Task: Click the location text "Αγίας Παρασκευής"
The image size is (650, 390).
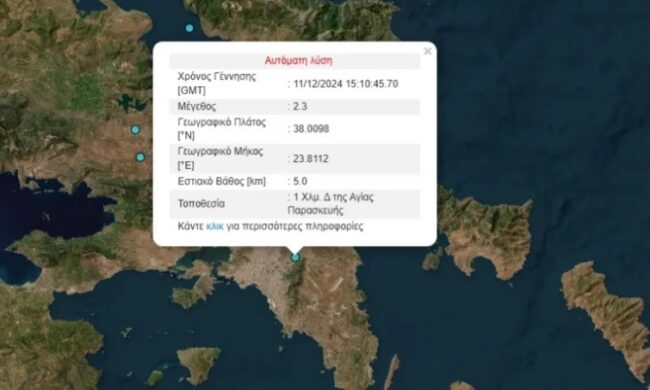Action: coord(331,203)
